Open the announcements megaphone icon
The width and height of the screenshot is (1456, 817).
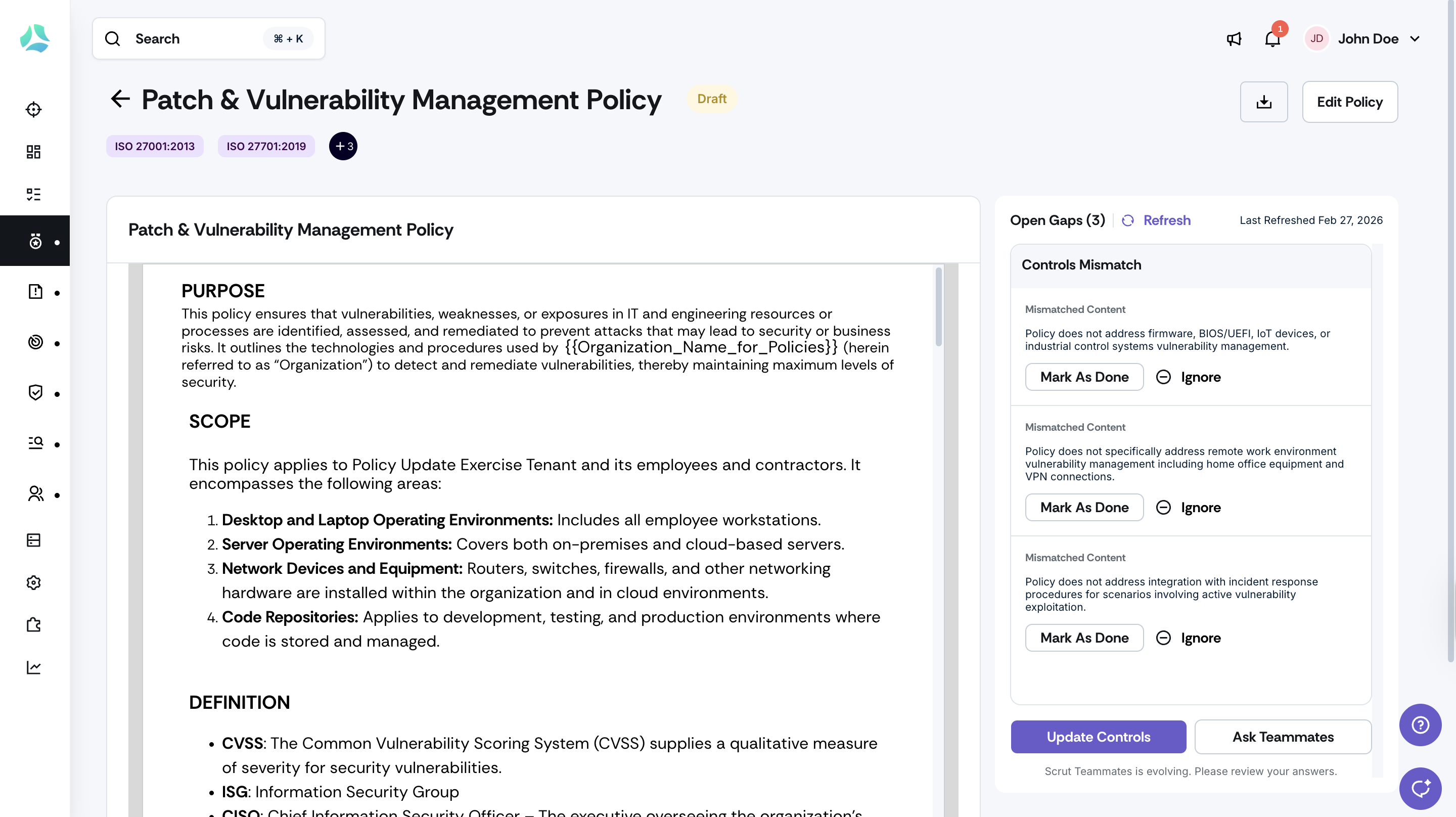[1234, 39]
